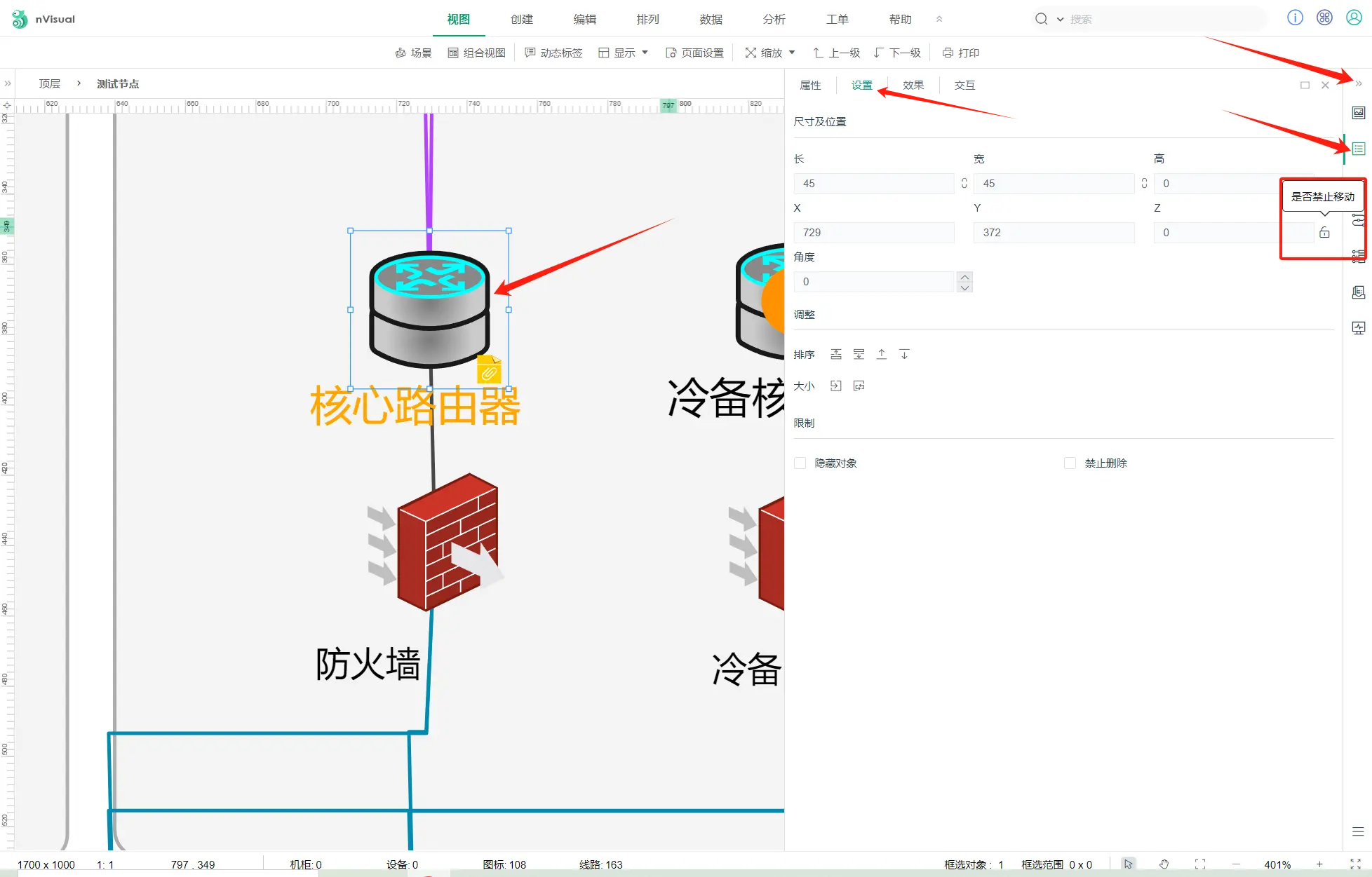Check the 隐藏对象 checkbox
Screen dimensions: 1372x877
click(800, 463)
